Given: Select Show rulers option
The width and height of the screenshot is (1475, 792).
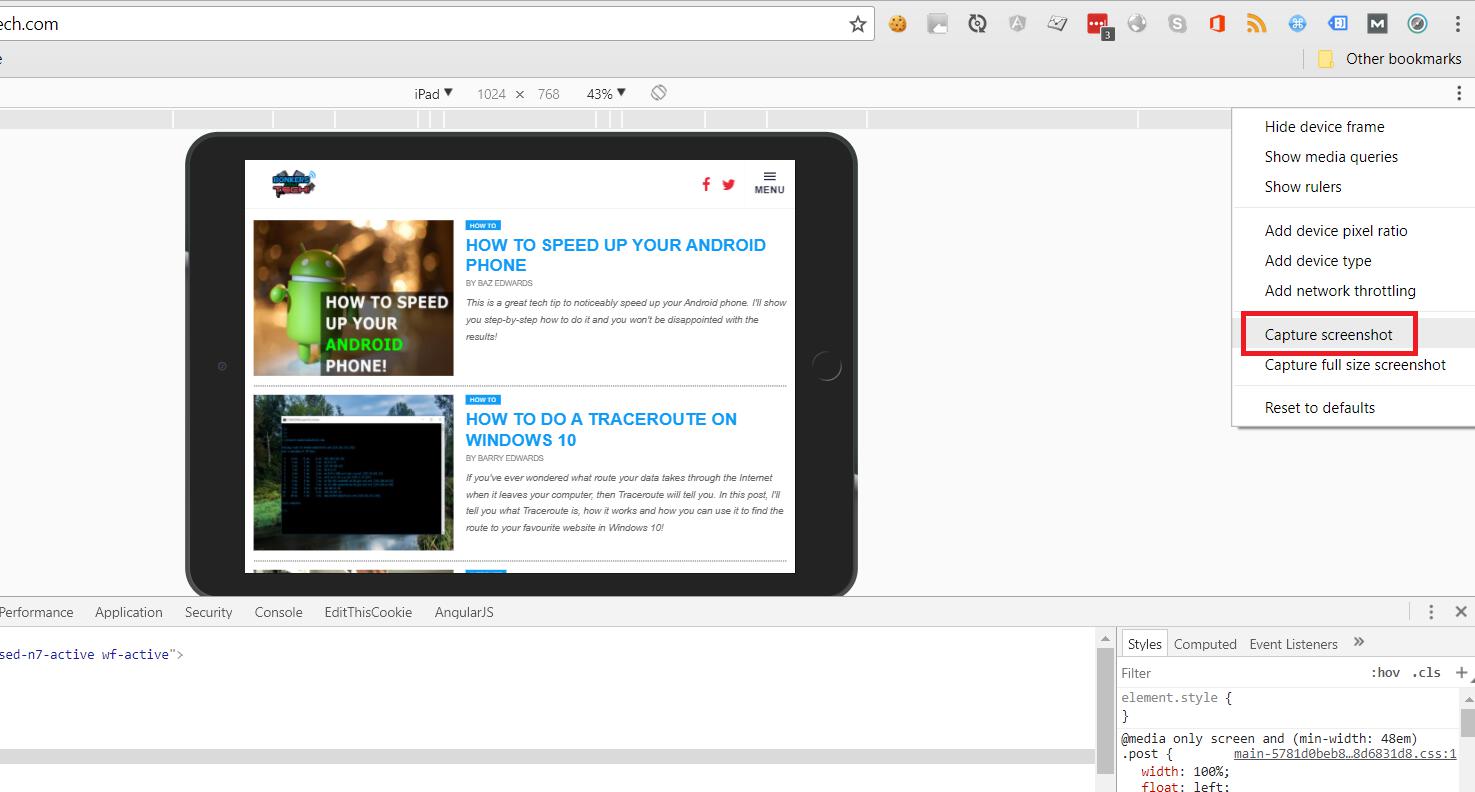Looking at the screenshot, I should pos(1303,187).
